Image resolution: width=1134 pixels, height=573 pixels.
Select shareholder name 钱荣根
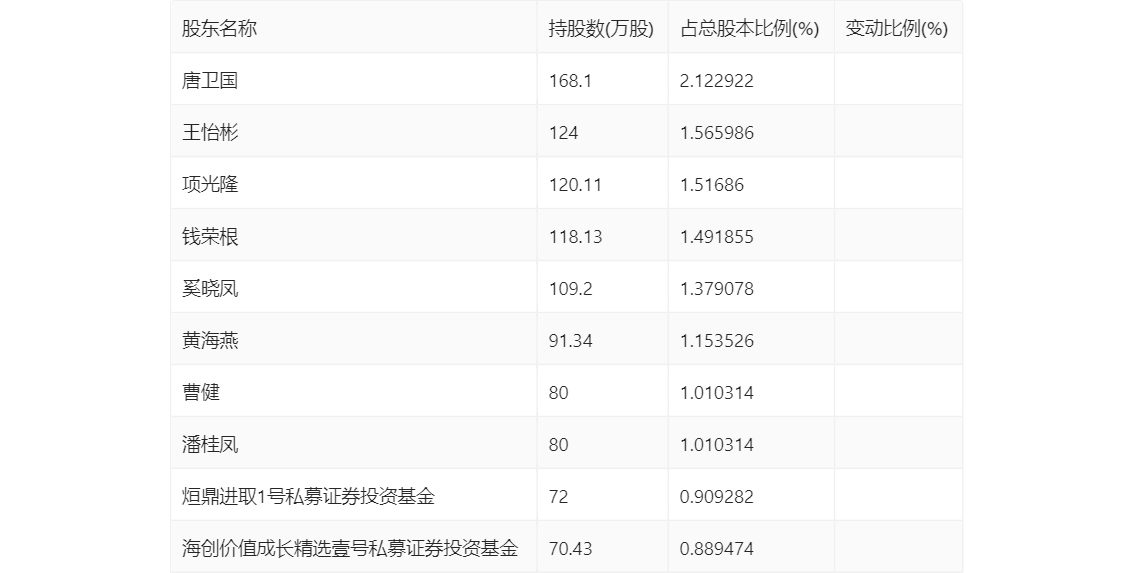[210, 237]
